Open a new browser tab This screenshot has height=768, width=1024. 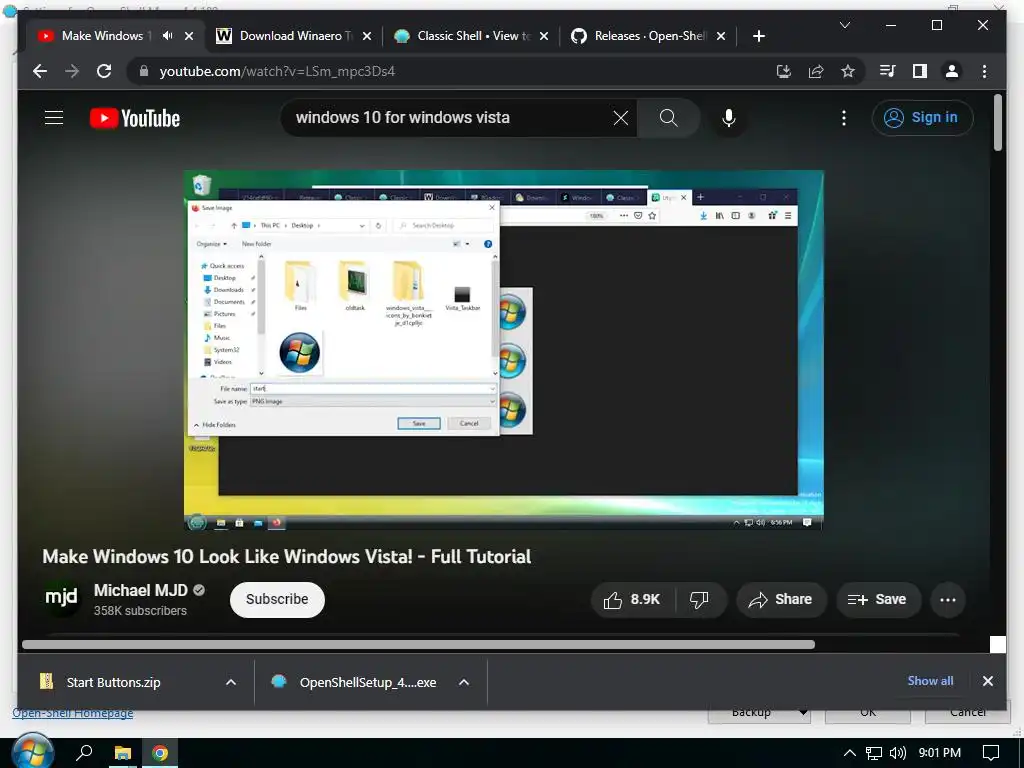pyautogui.click(x=758, y=36)
